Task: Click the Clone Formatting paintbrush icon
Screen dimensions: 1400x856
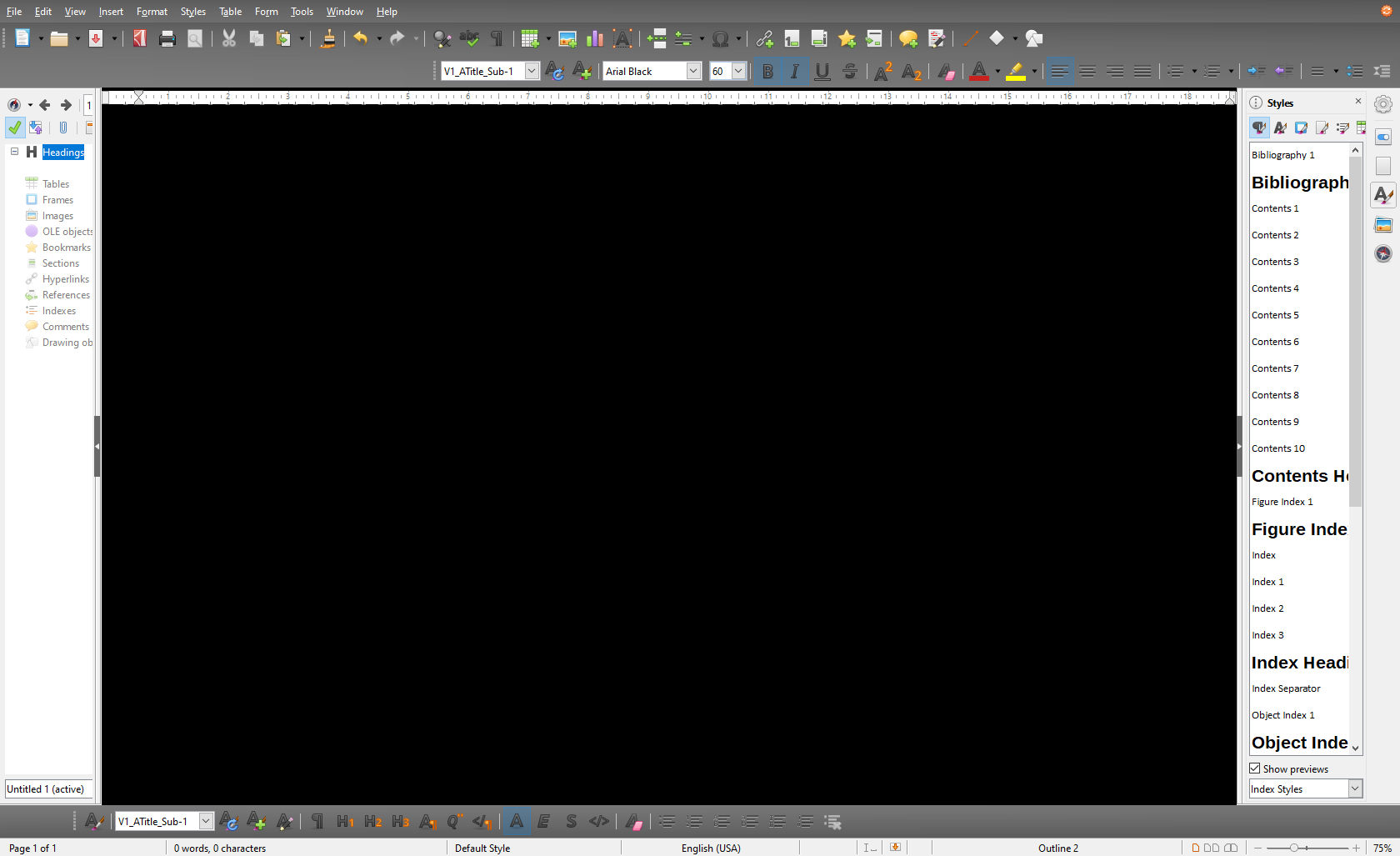Action: [x=327, y=38]
